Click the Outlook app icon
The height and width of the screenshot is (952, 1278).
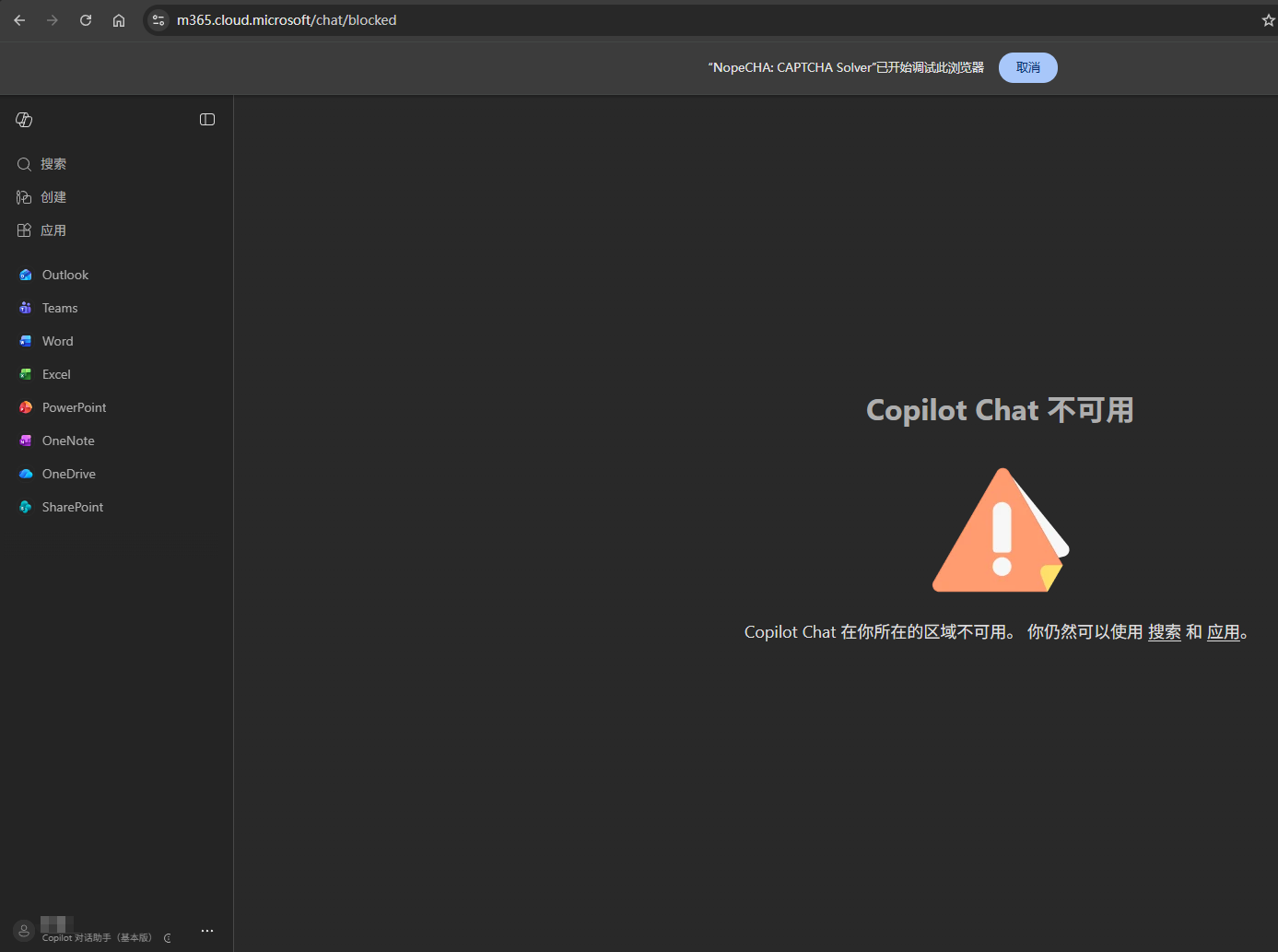pyautogui.click(x=26, y=275)
